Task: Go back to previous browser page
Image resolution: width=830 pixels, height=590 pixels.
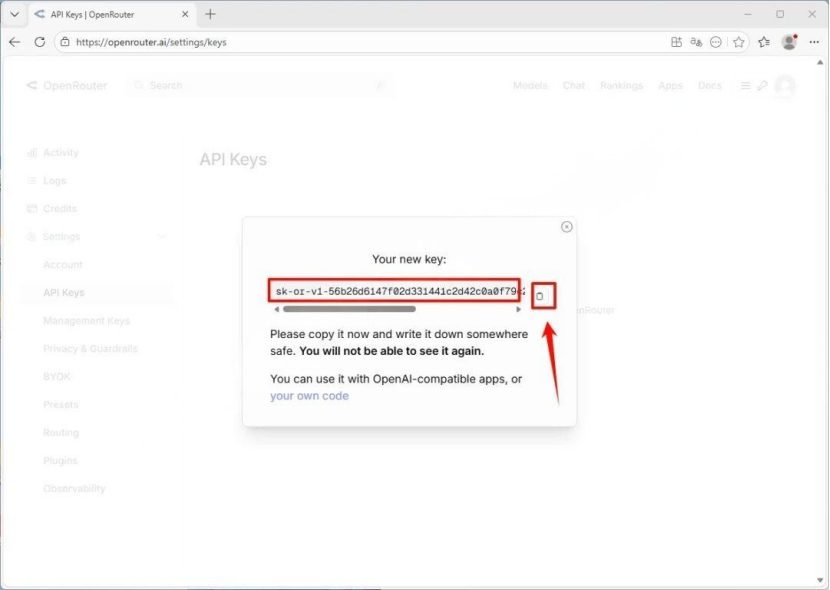Action: (x=14, y=42)
